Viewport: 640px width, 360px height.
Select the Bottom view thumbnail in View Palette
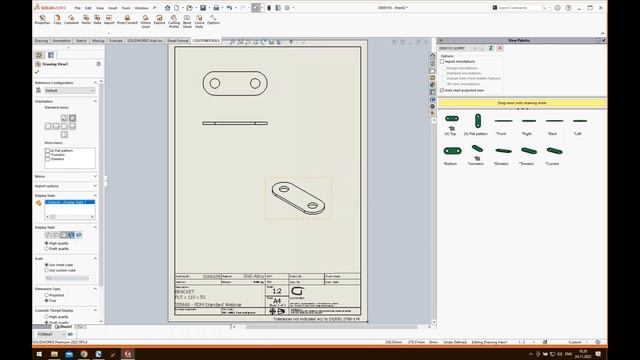coord(452,151)
